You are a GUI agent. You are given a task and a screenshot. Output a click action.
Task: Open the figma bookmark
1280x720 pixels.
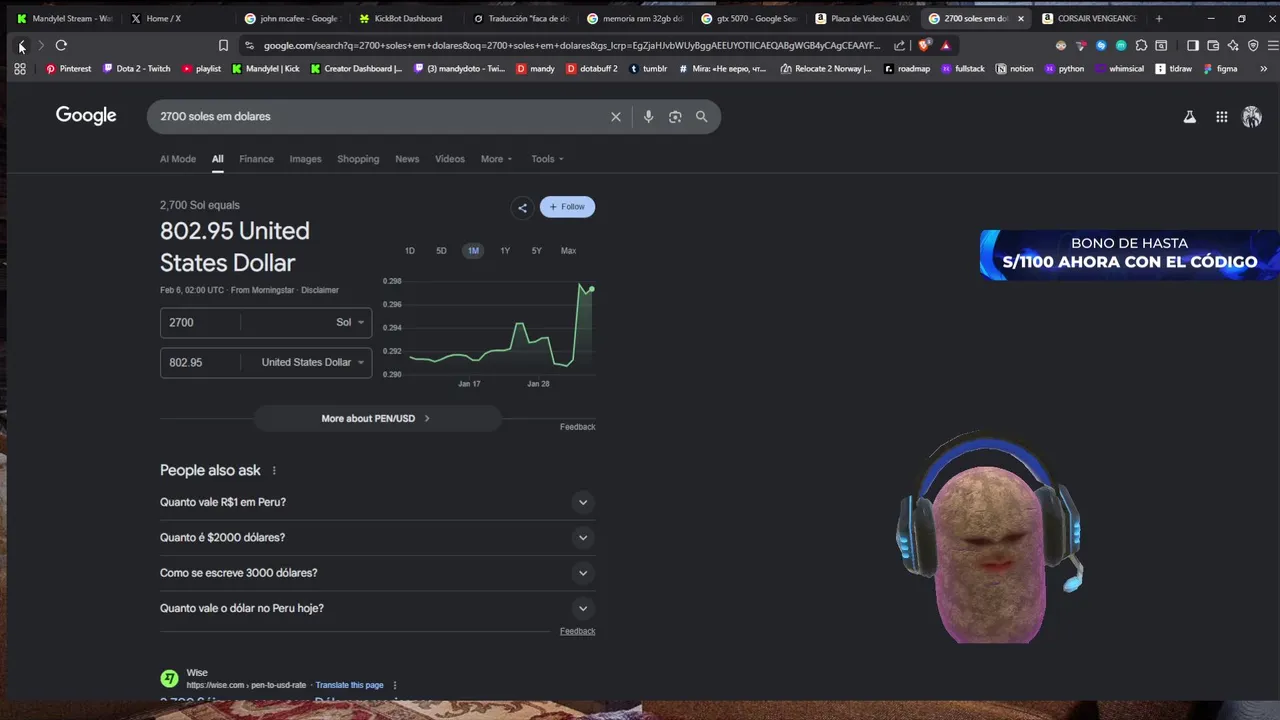click(x=1221, y=69)
